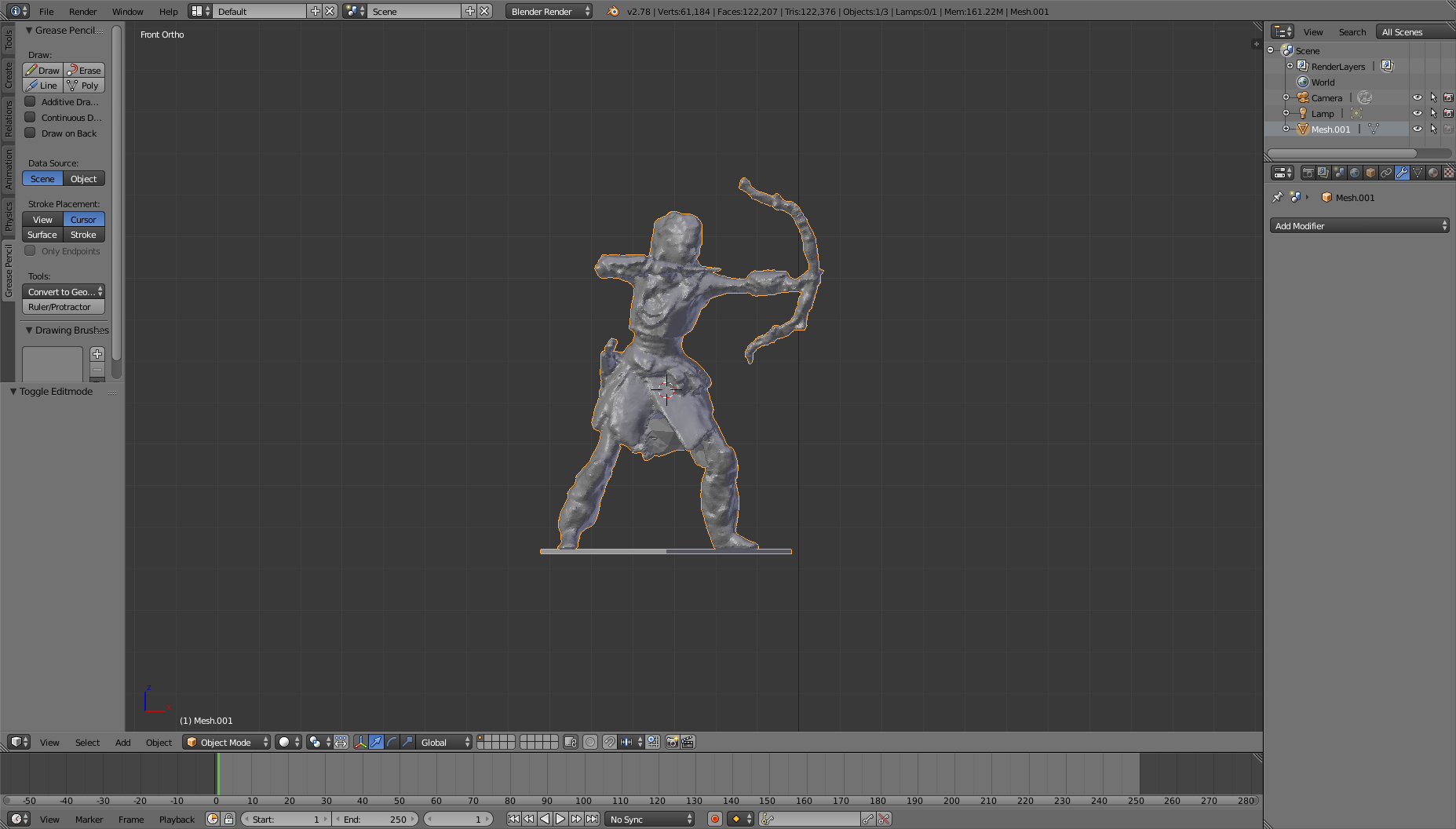Screen dimensions: 1456x829
Task: Open the Render menu
Action: point(82,11)
